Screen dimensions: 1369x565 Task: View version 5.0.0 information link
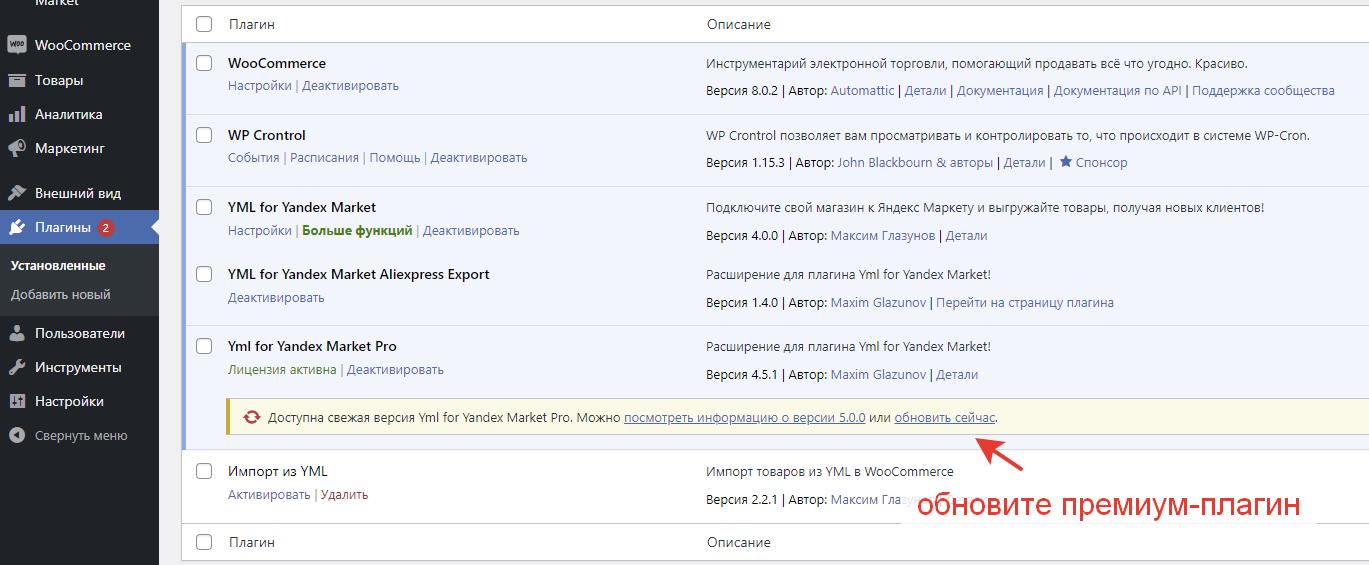coord(744,418)
